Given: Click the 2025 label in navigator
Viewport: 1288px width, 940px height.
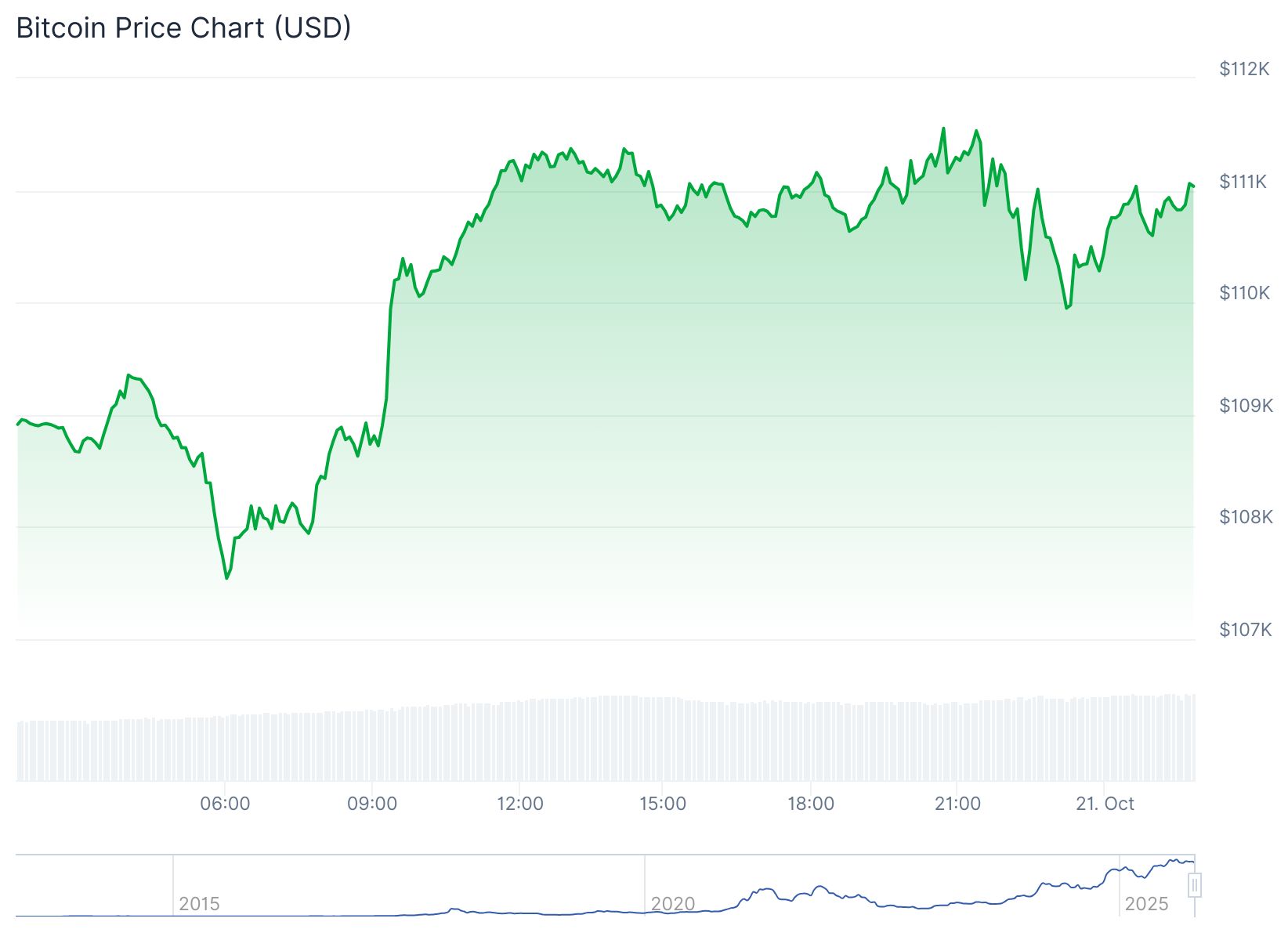Looking at the screenshot, I should pos(1146,904).
